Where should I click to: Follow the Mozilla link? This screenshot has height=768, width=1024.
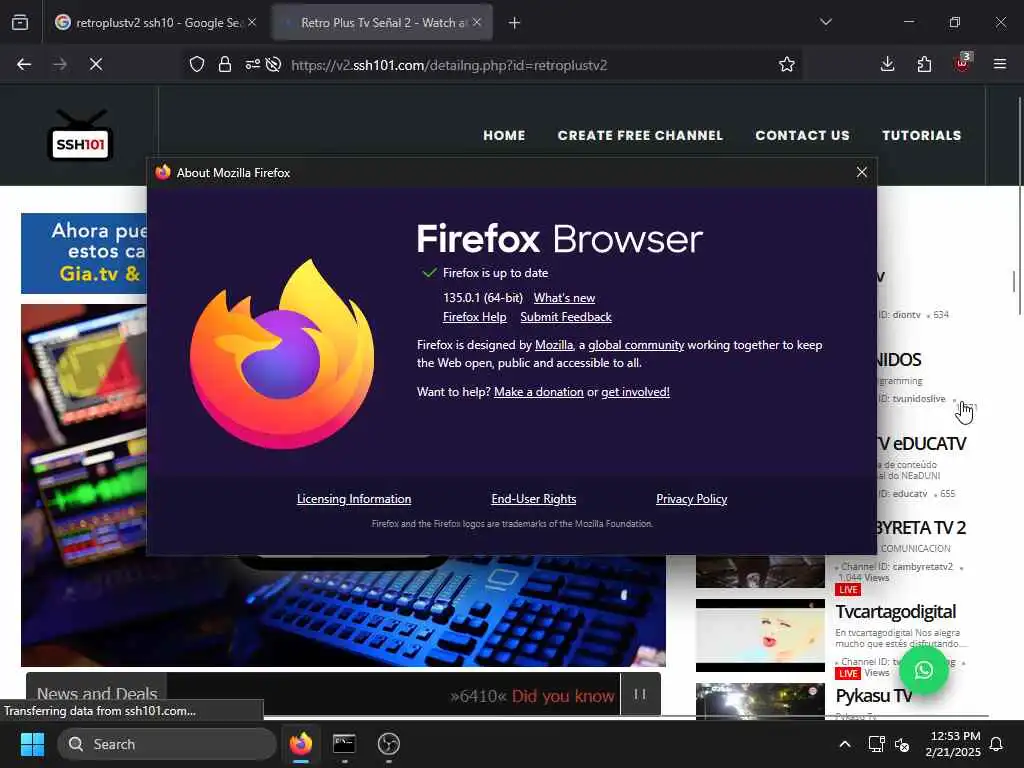(x=554, y=345)
